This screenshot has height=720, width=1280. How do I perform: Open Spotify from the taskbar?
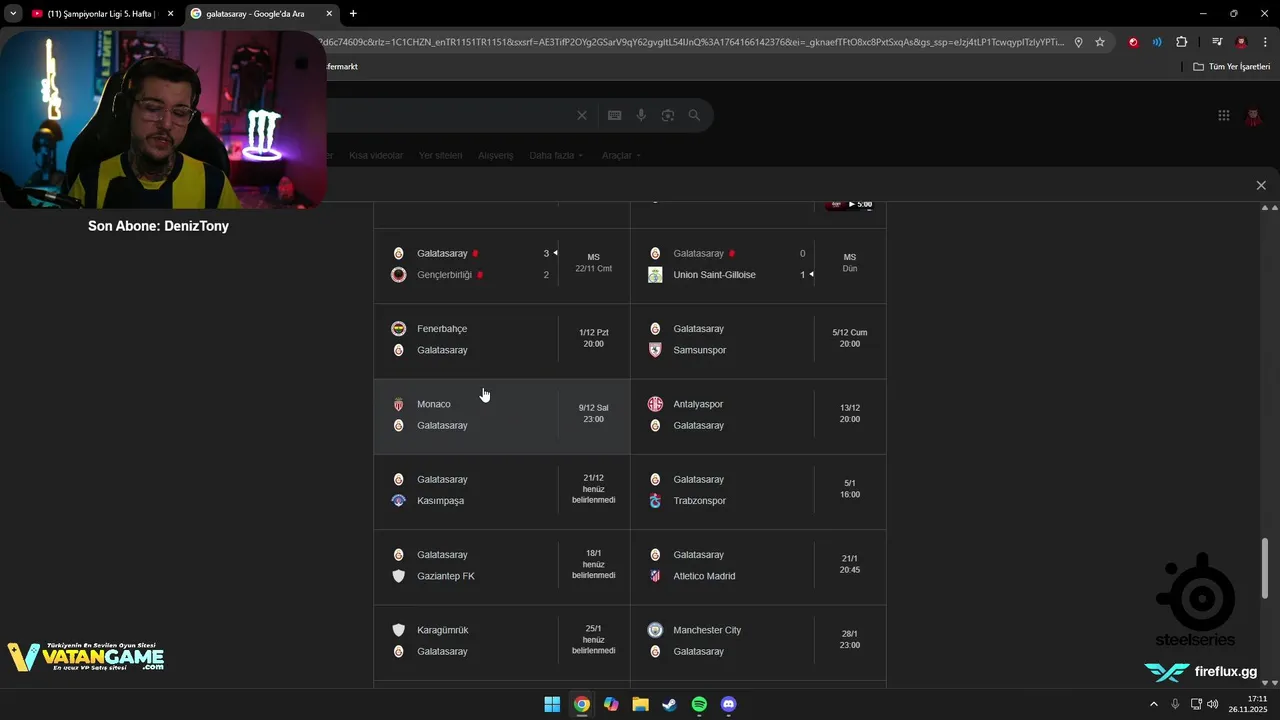click(x=699, y=704)
